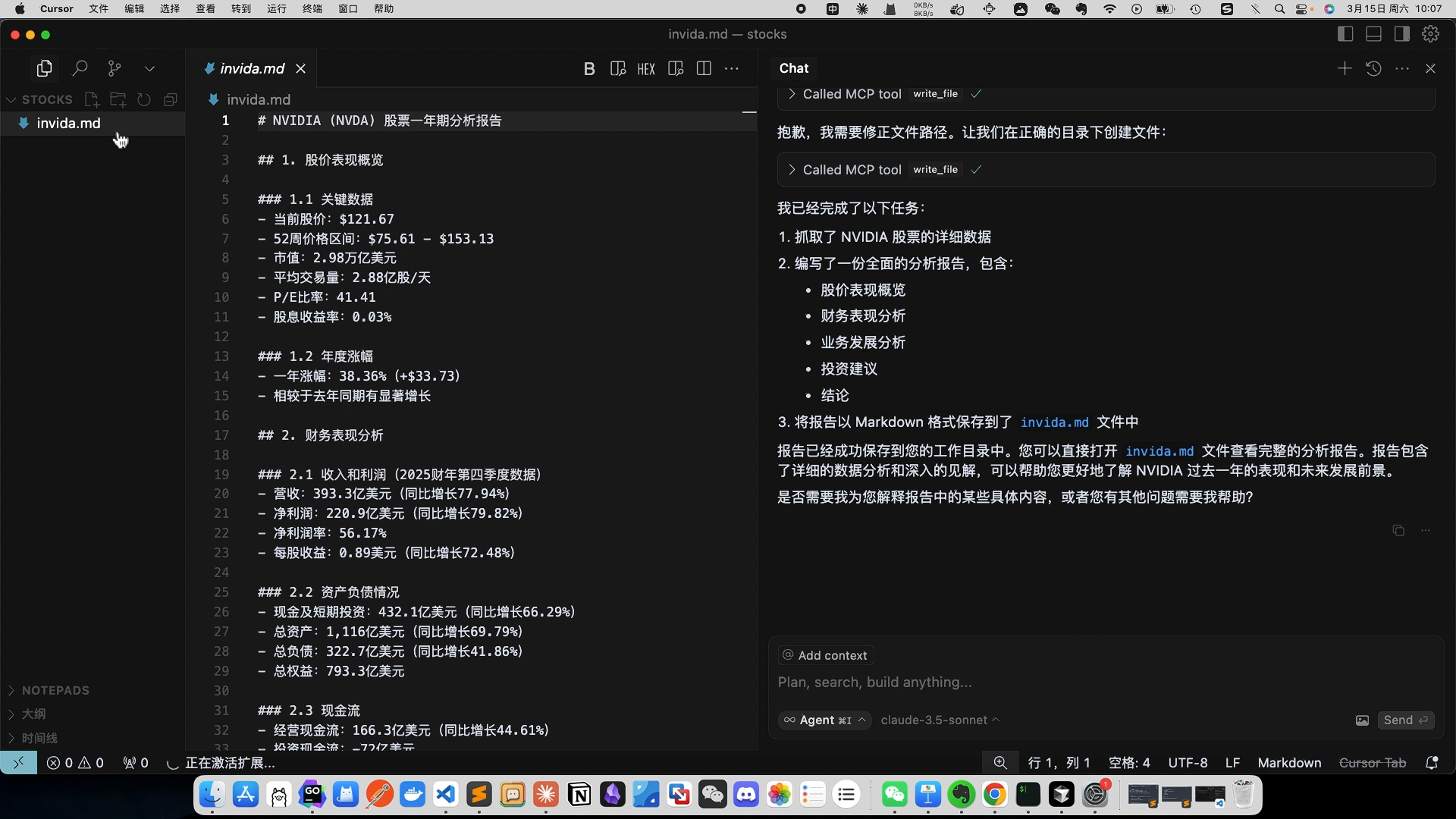The image size is (1456, 819).
Task: Show errors and warnings in status bar
Action: pyautogui.click(x=75, y=763)
